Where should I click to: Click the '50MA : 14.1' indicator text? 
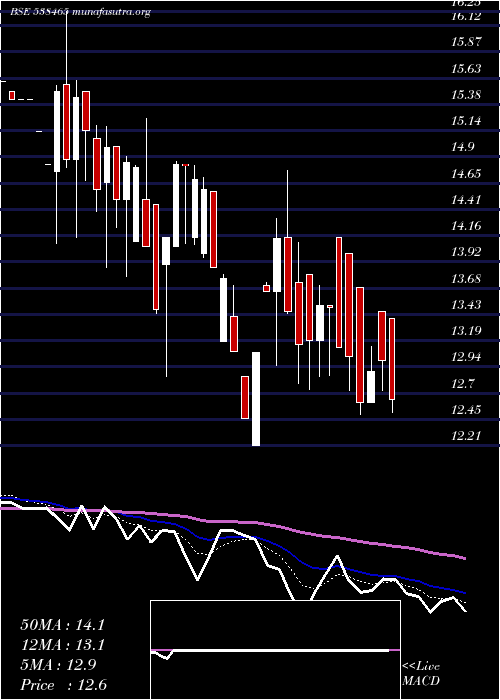(x=62, y=625)
